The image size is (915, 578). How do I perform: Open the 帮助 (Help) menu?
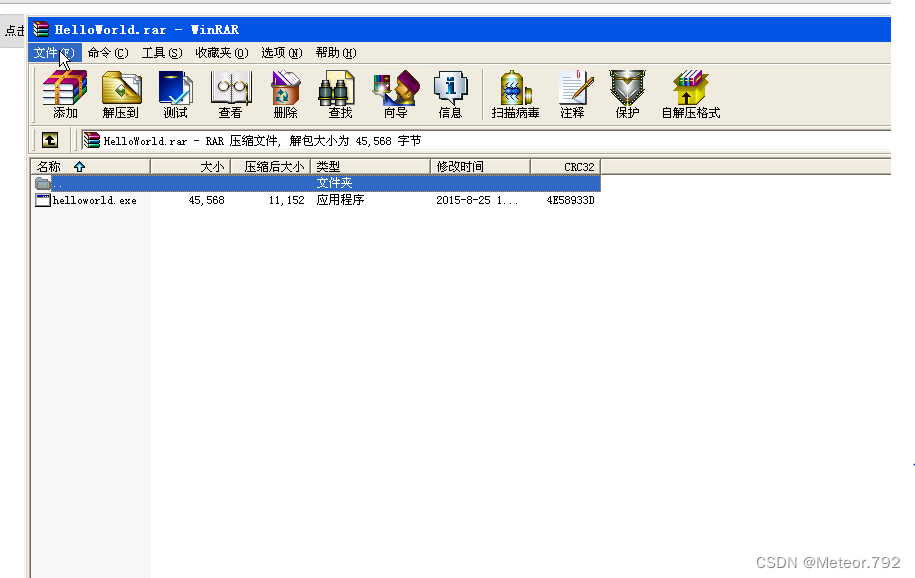point(336,53)
